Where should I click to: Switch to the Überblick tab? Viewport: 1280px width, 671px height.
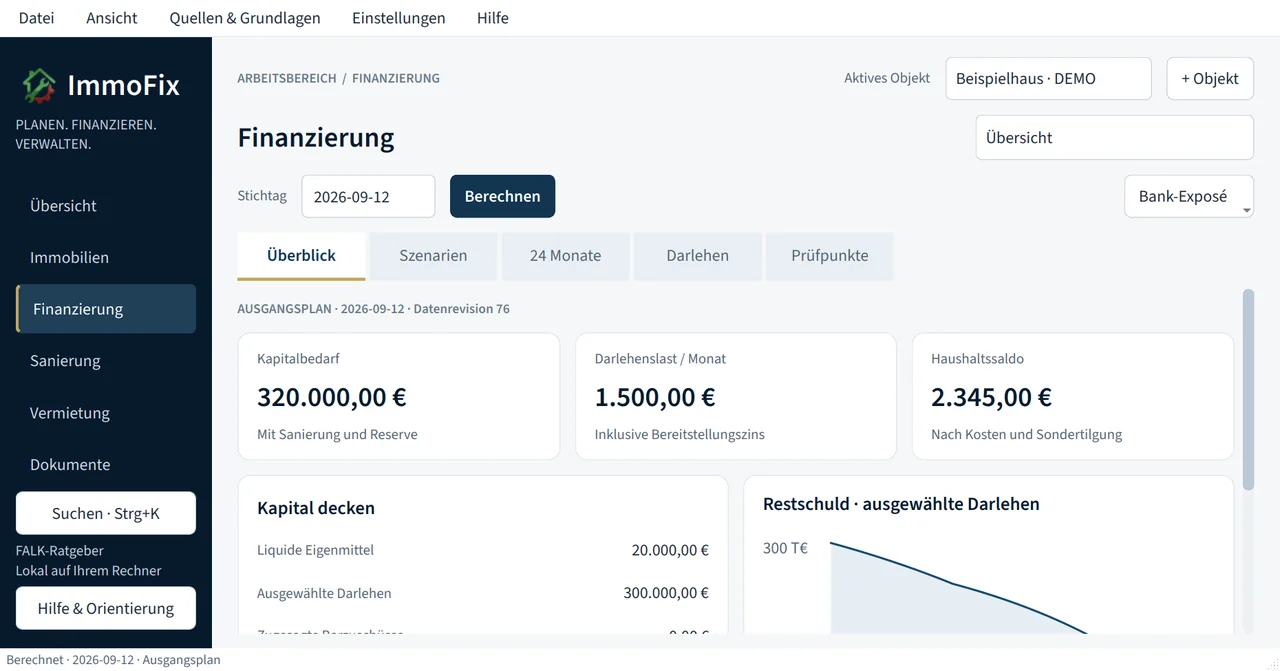pos(301,256)
